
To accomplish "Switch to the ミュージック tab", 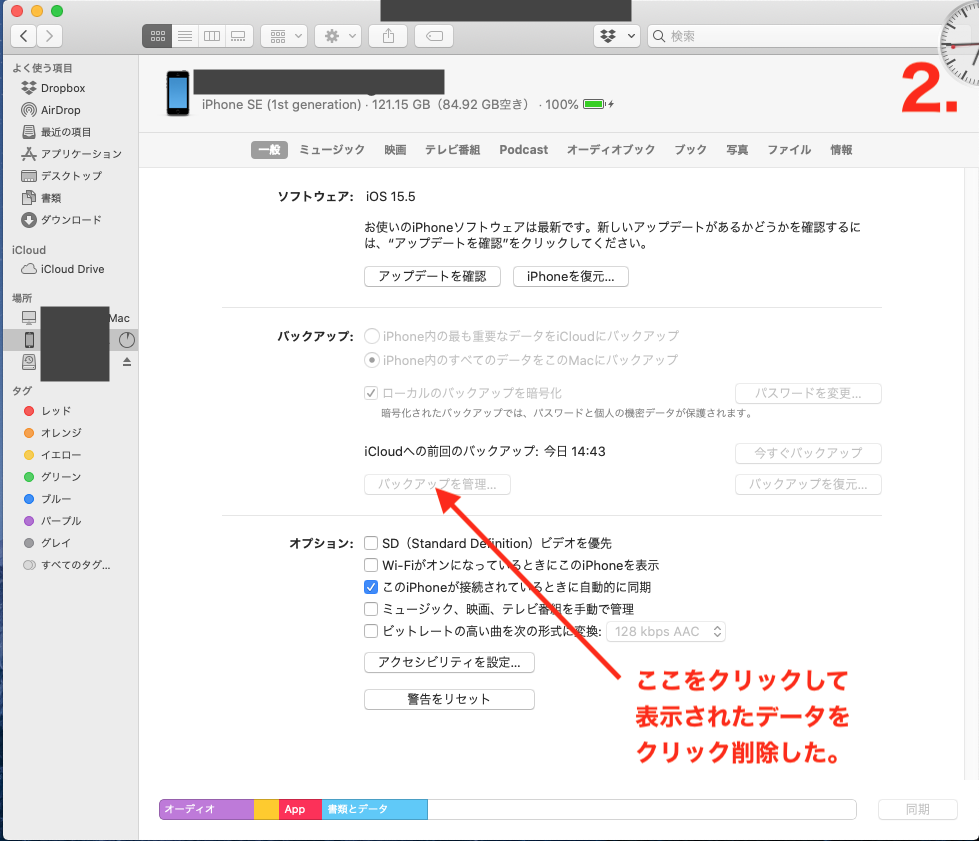I will click(332, 150).
